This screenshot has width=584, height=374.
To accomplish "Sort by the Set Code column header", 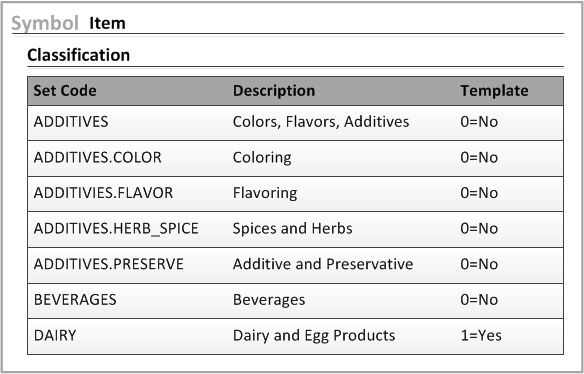I will tap(65, 91).
